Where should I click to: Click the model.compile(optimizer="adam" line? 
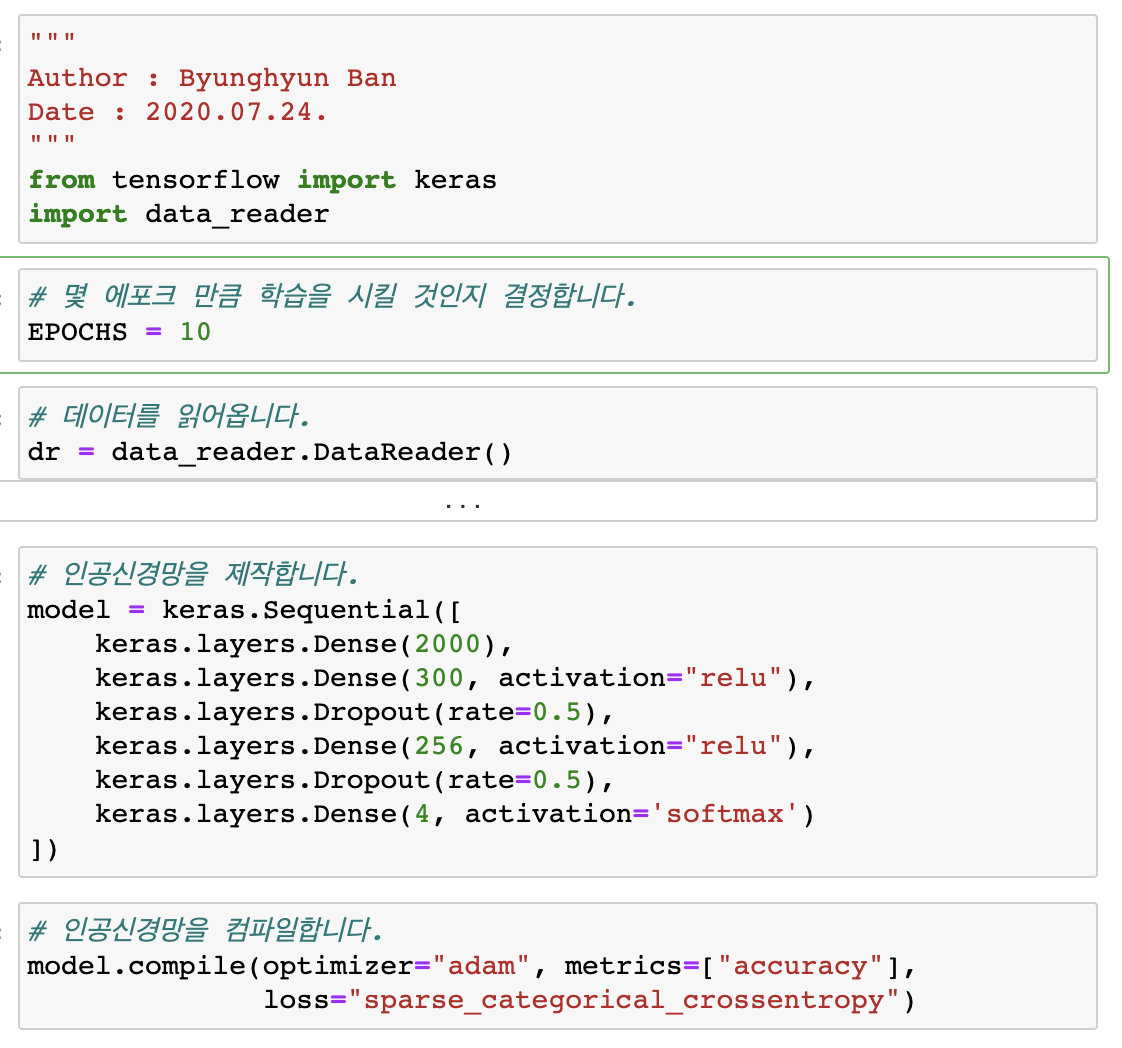(x=472, y=966)
